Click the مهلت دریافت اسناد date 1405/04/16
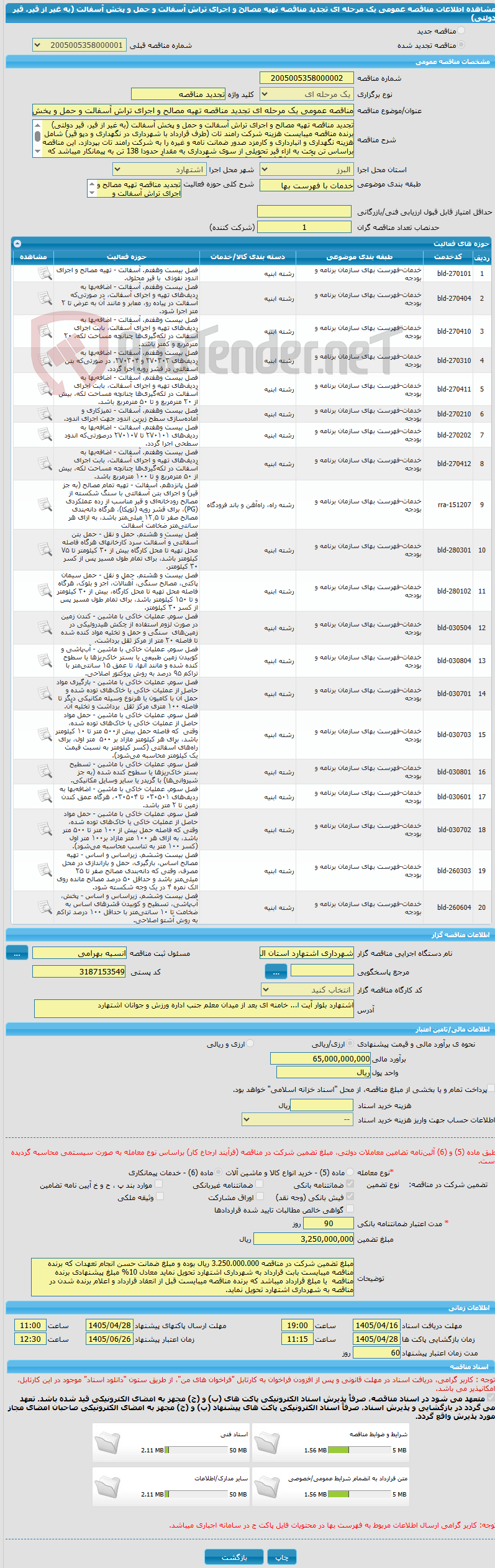This screenshot has height=1568, width=495. coord(377,1326)
